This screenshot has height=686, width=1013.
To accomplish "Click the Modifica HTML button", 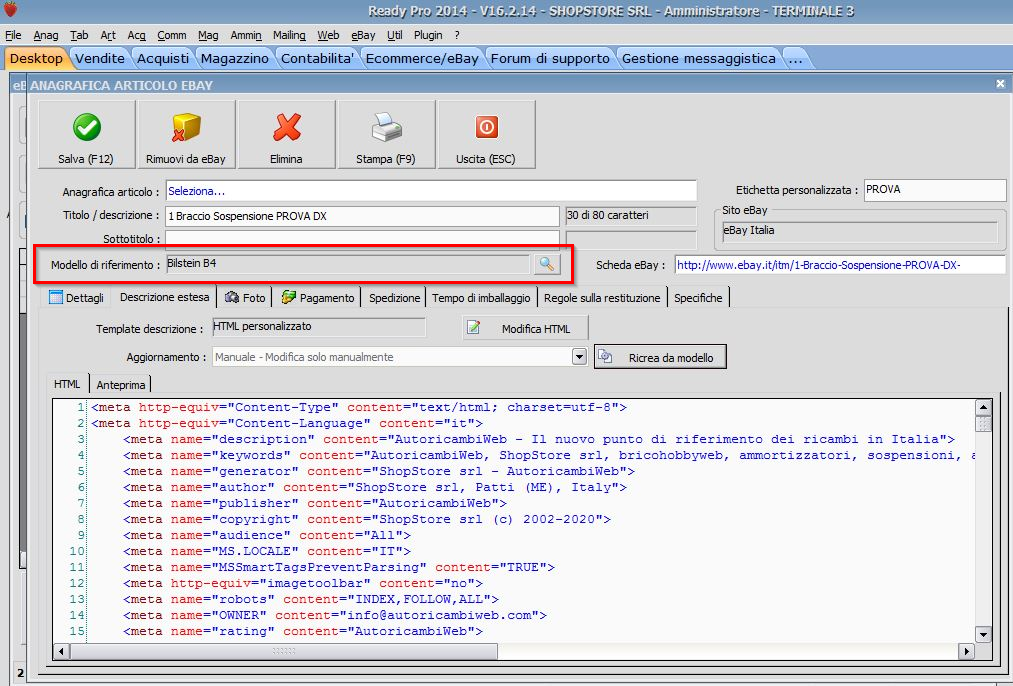I will [525, 329].
